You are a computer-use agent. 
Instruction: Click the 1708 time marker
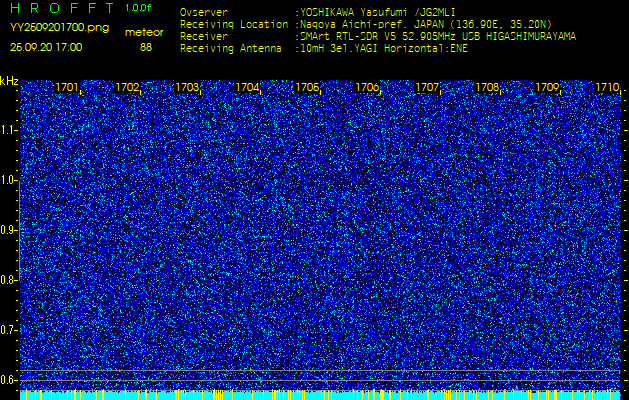487,87
